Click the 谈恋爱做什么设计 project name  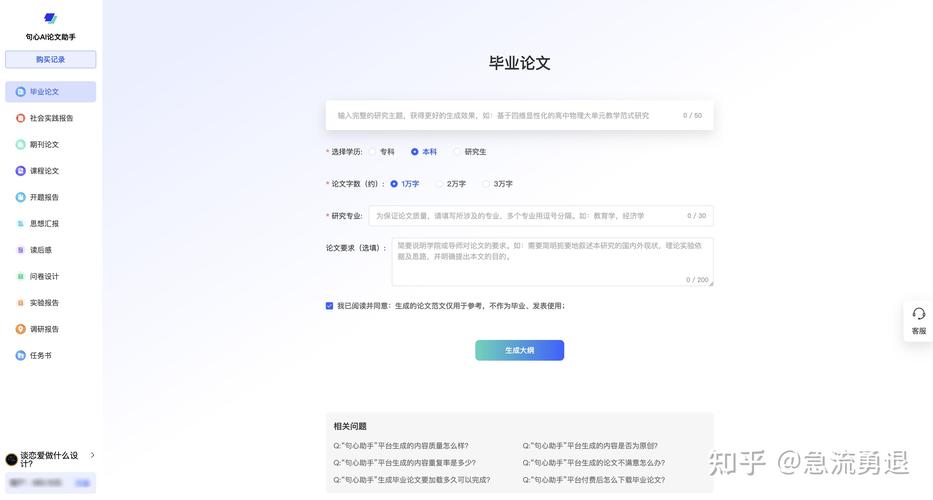click(49, 460)
